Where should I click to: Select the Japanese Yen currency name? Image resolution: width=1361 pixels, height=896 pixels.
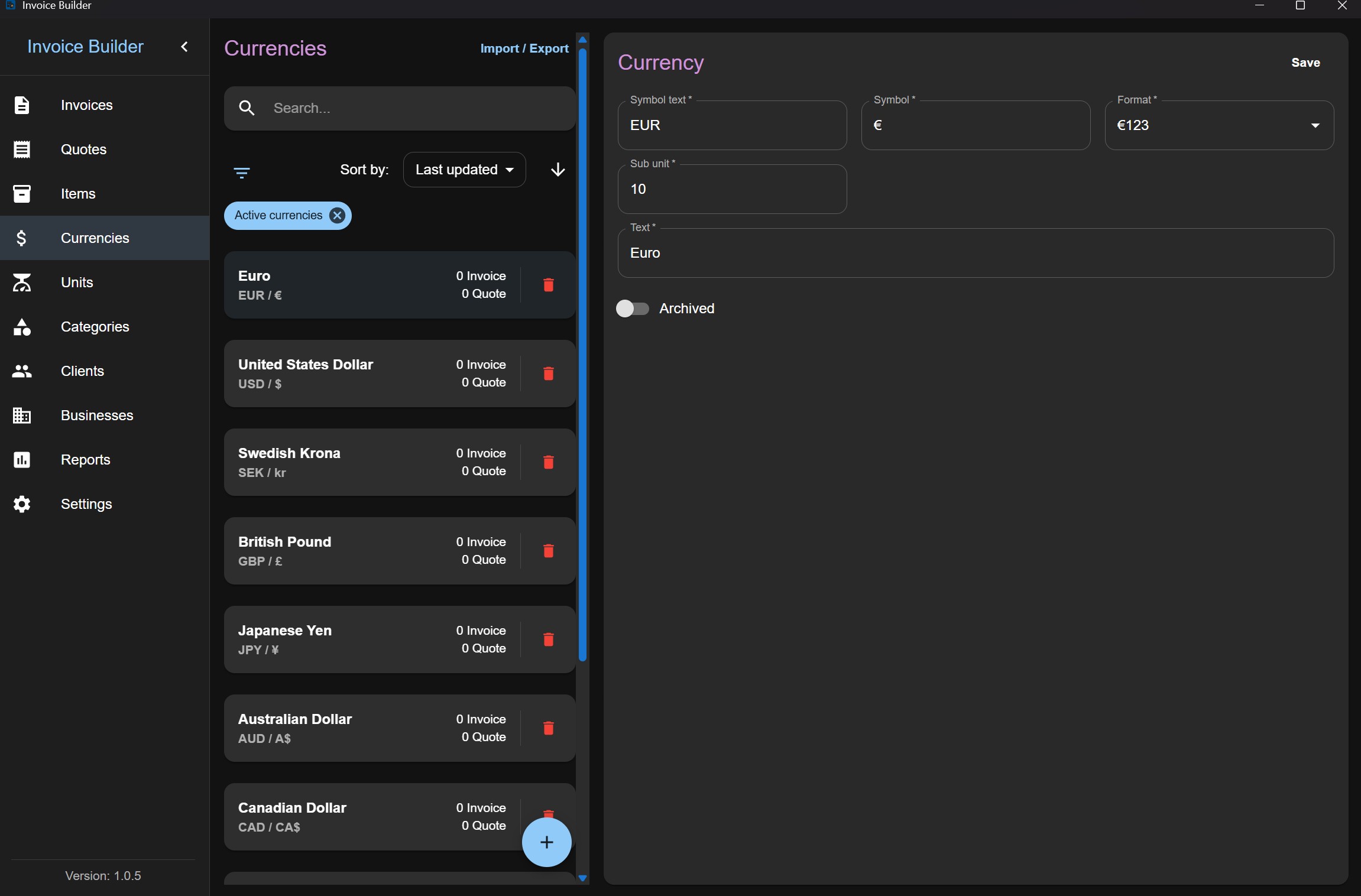(285, 631)
